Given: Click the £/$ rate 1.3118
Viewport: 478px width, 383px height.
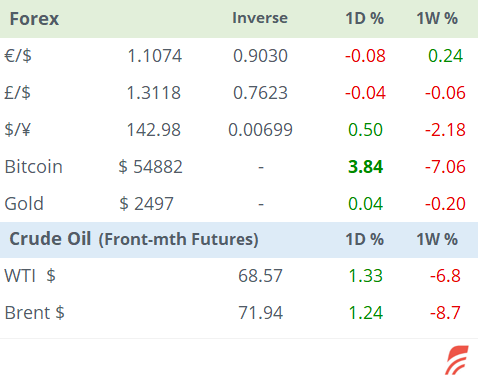Looking at the screenshot, I should 154,93.
